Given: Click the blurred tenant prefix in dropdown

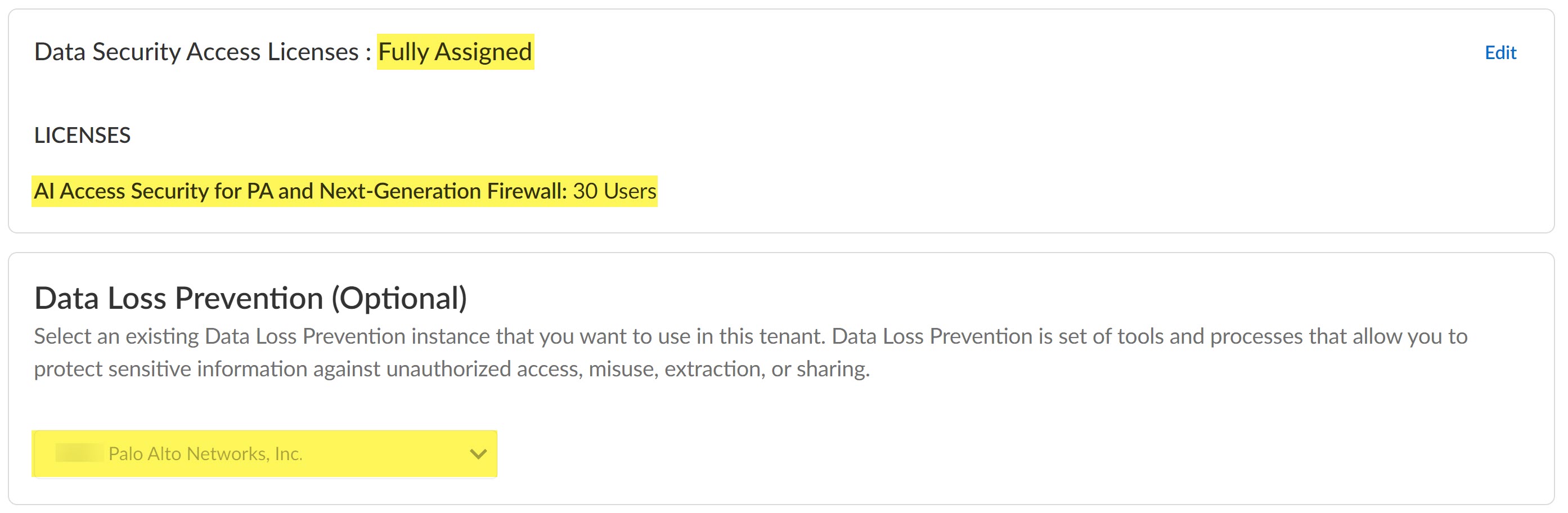Looking at the screenshot, I should tap(79, 453).
